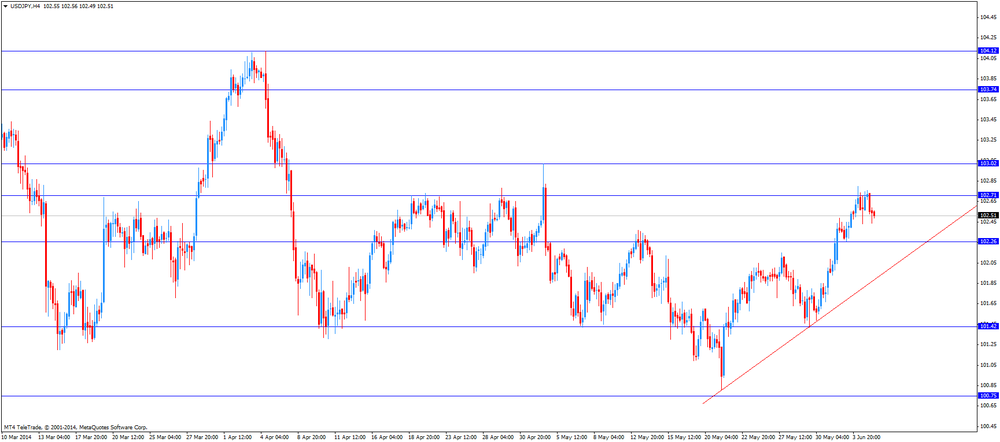1000x442 pixels.
Task: Click the 100.45 value on price scale
Action: pos(988,426)
